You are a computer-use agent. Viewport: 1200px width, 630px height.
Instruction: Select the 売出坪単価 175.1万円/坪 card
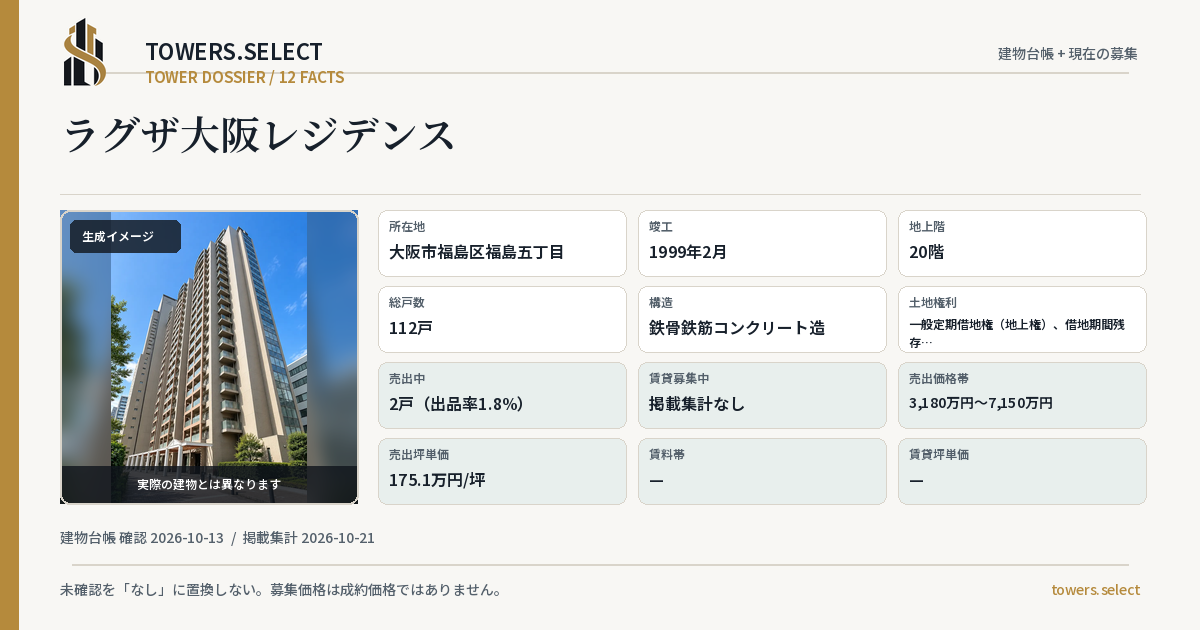click(502, 471)
